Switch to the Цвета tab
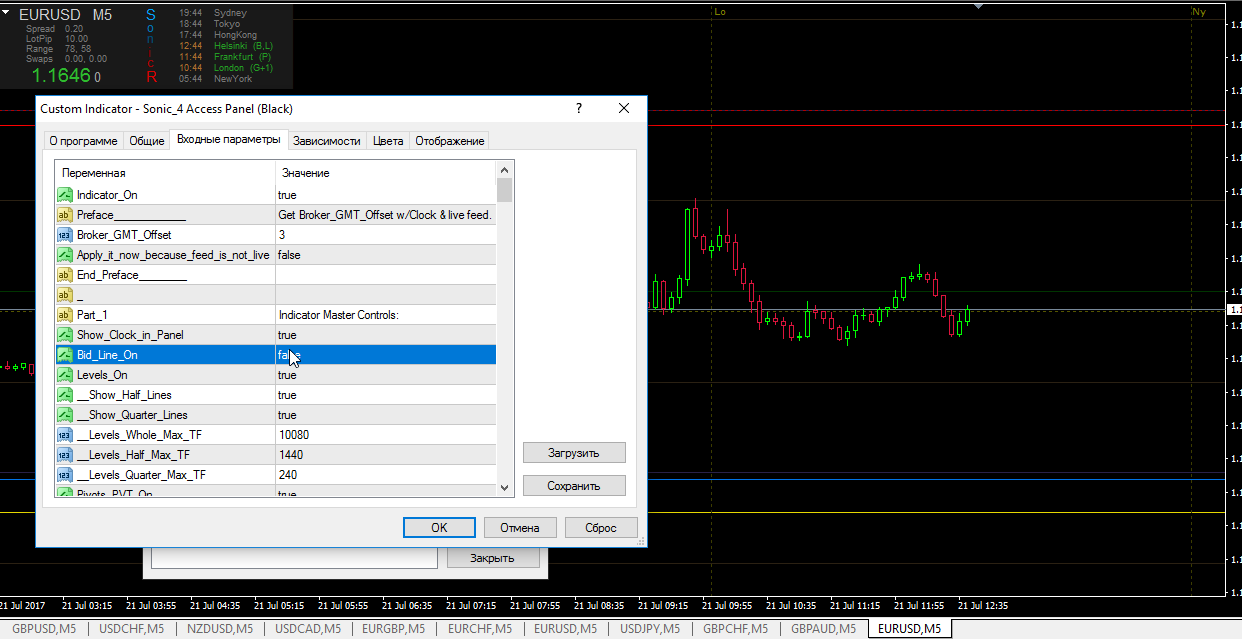 (388, 141)
